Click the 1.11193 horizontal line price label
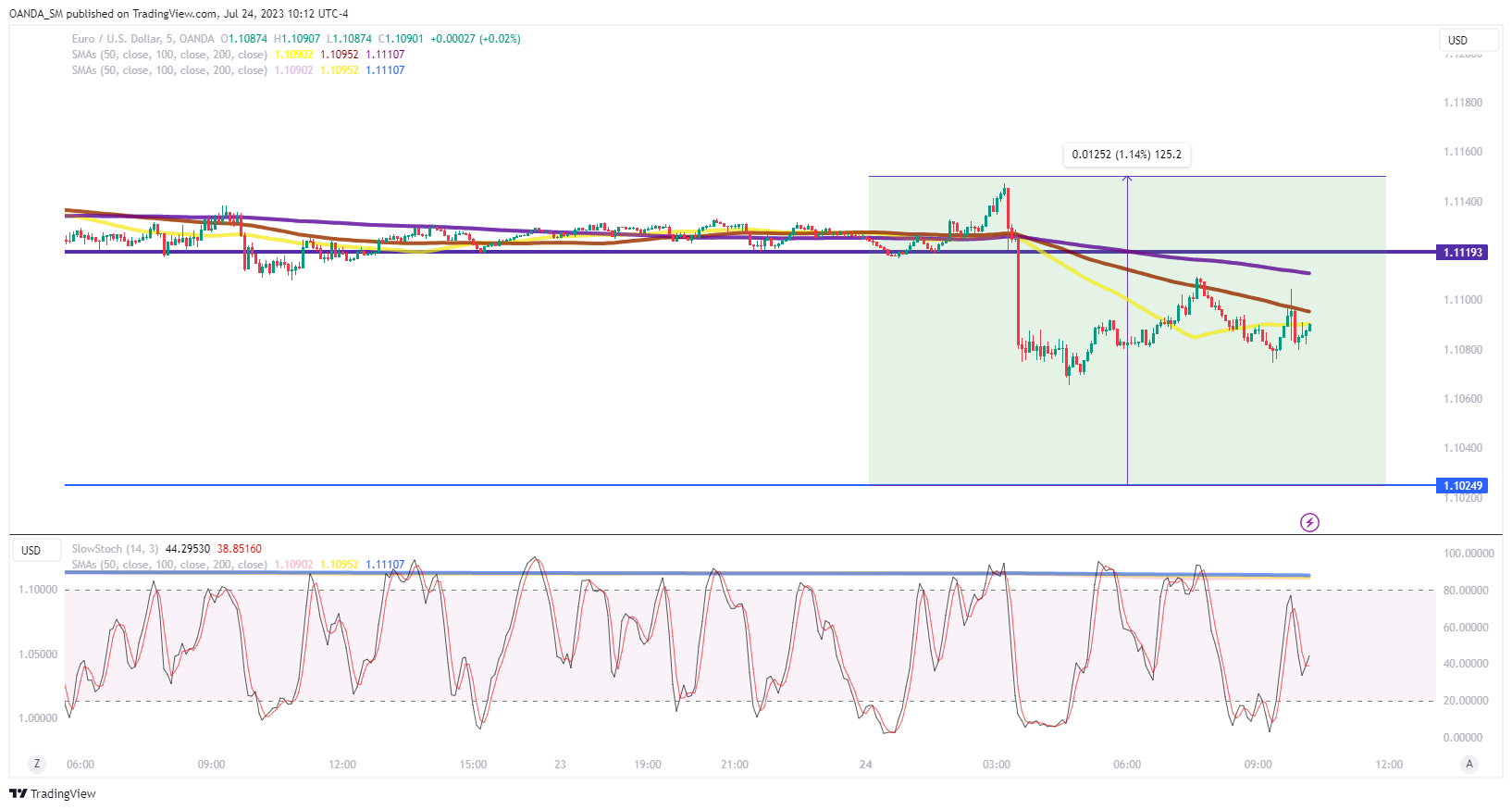Screen dimensions: 1512x810 click(x=1462, y=252)
